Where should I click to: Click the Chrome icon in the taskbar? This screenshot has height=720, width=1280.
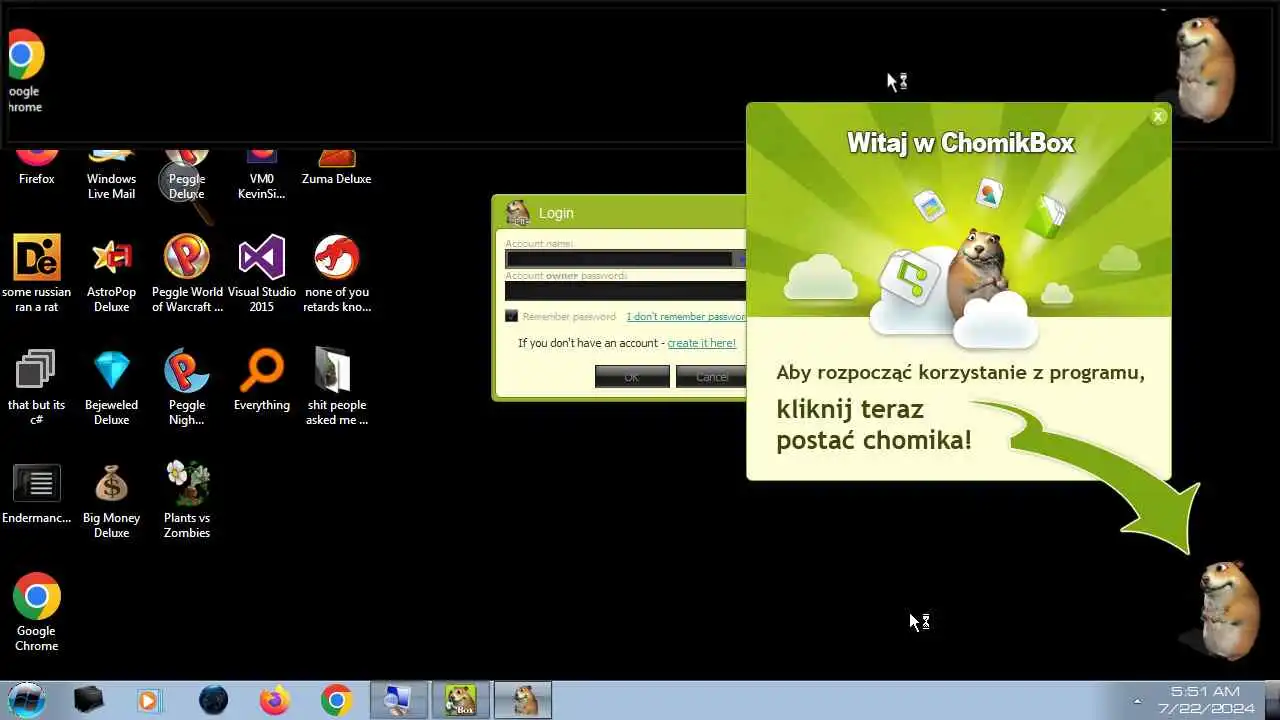pyautogui.click(x=336, y=700)
